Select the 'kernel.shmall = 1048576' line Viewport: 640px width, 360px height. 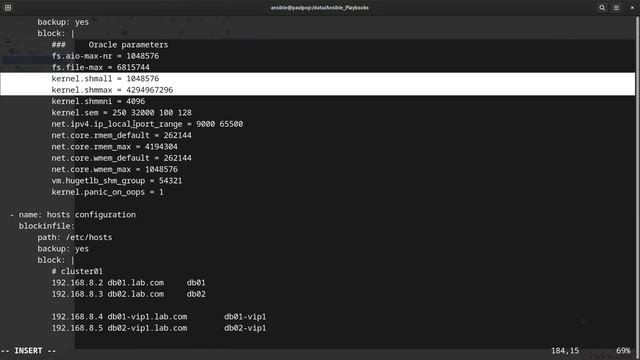coord(105,79)
